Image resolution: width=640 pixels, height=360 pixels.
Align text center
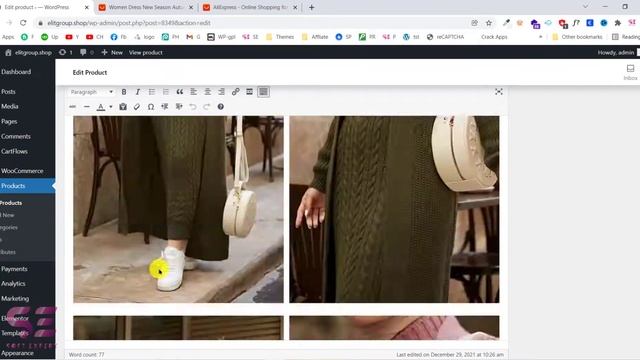(207, 92)
